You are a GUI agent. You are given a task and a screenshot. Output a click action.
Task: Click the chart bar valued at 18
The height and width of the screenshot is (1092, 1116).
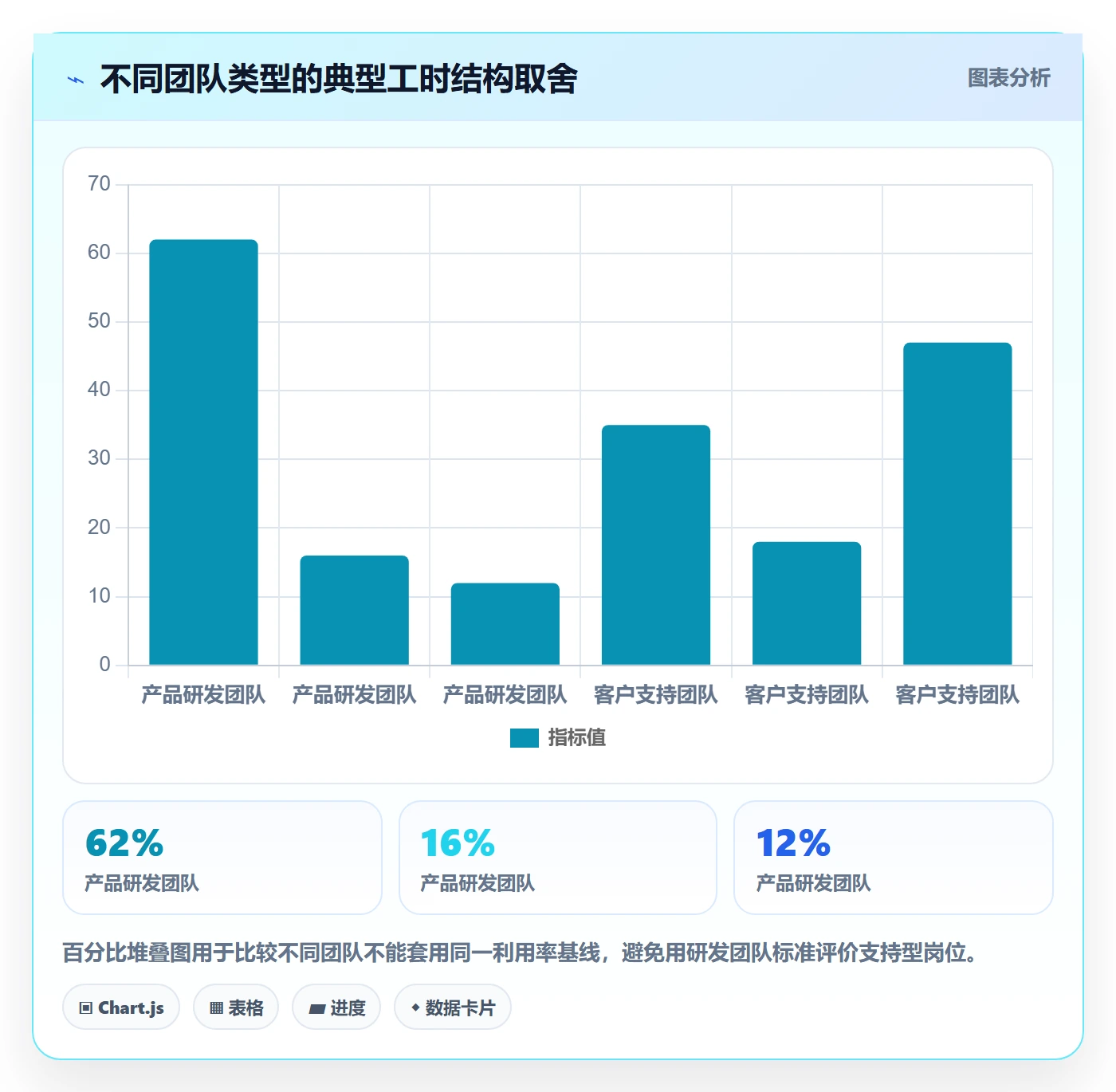pyautogui.click(x=806, y=603)
